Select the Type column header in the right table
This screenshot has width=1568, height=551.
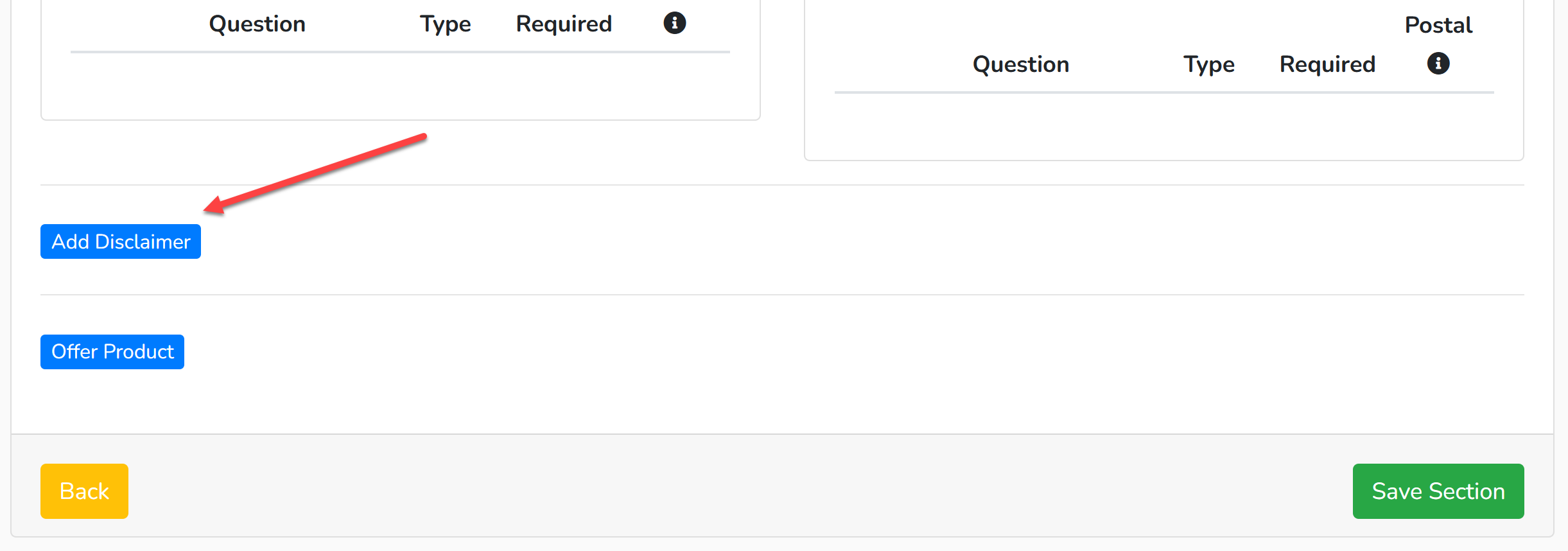tap(1209, 64)
